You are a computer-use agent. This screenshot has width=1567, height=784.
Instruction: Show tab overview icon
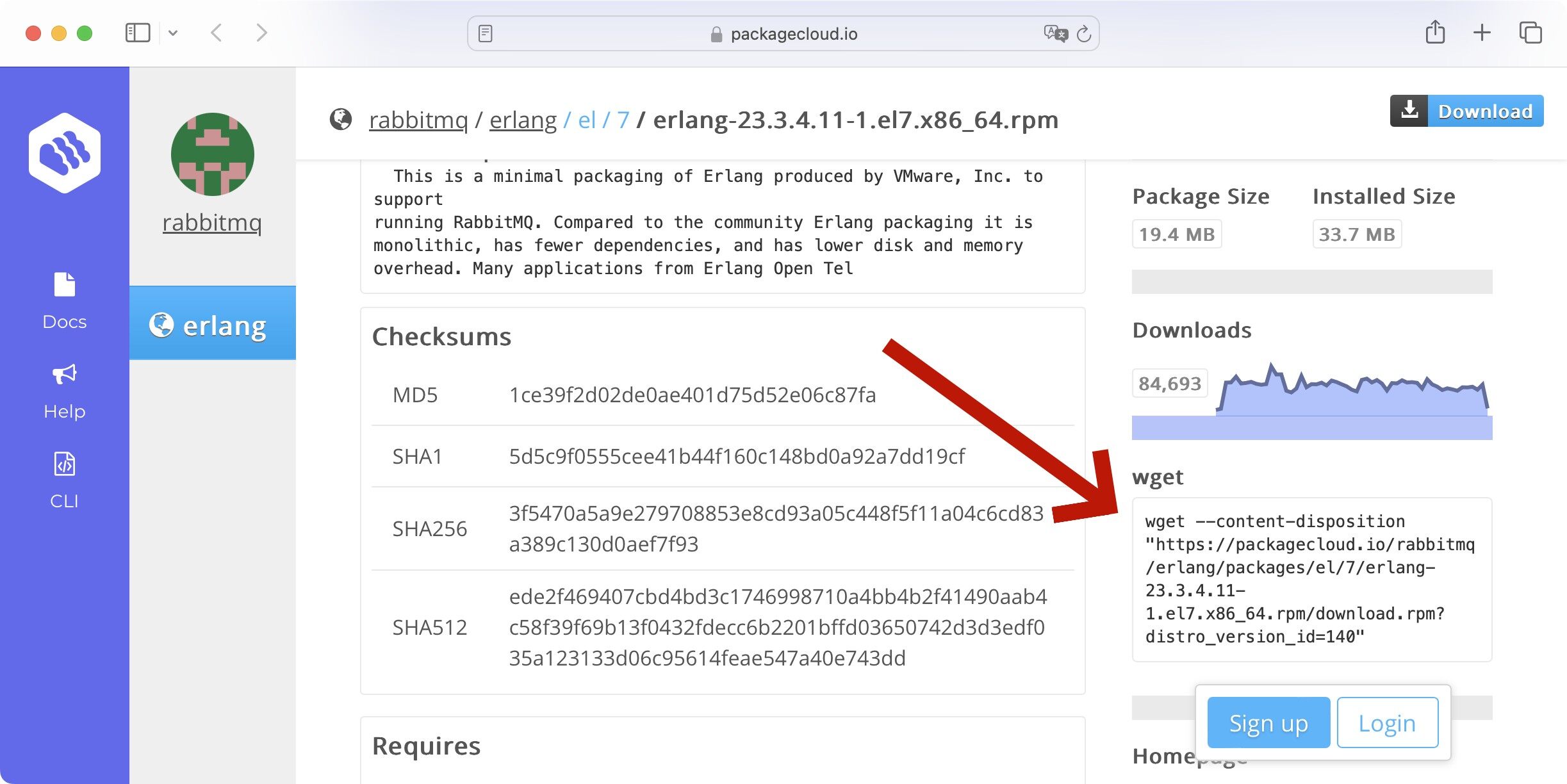(1530, 33)
